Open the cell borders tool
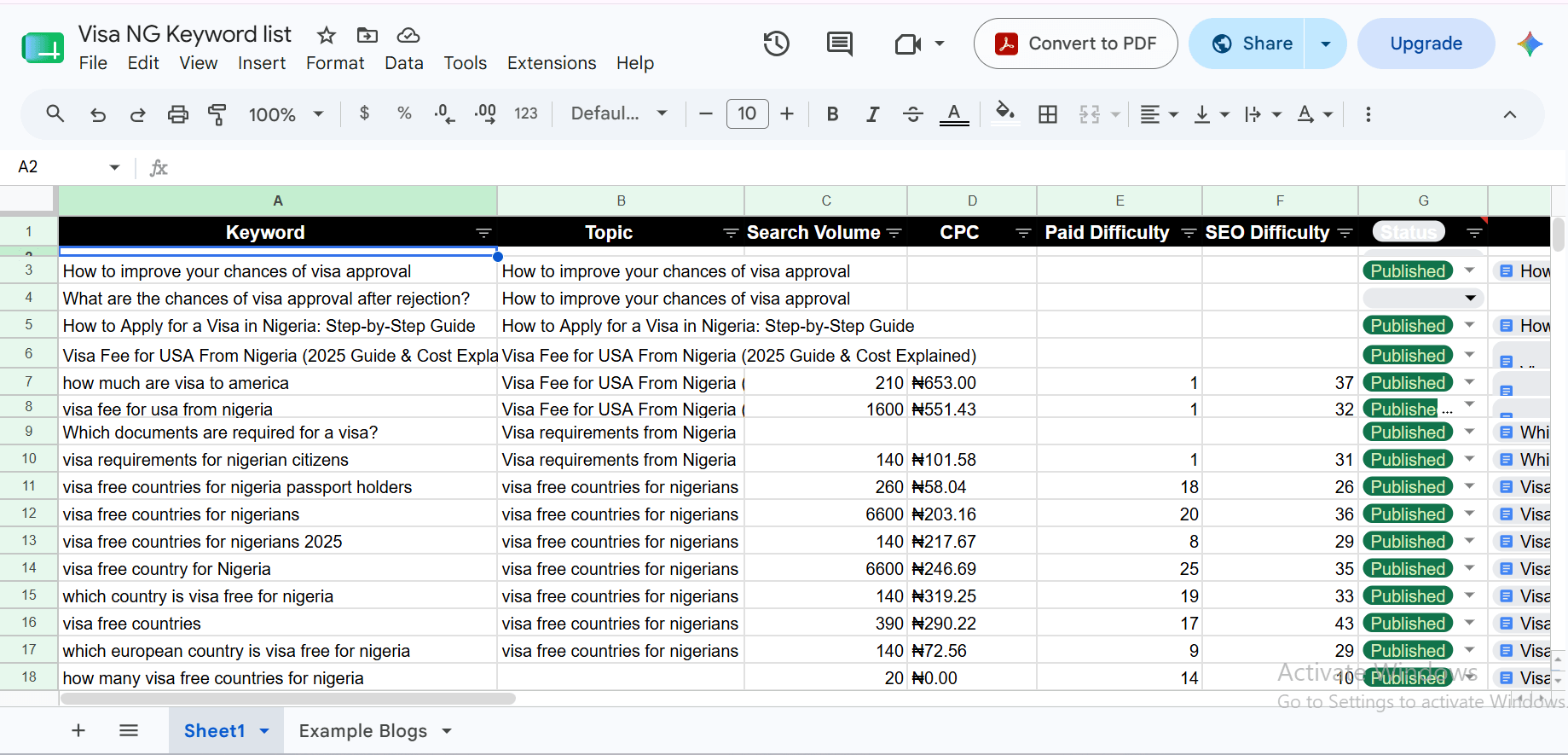The width and height of the screenshot is (1568, 755). 1048,113
